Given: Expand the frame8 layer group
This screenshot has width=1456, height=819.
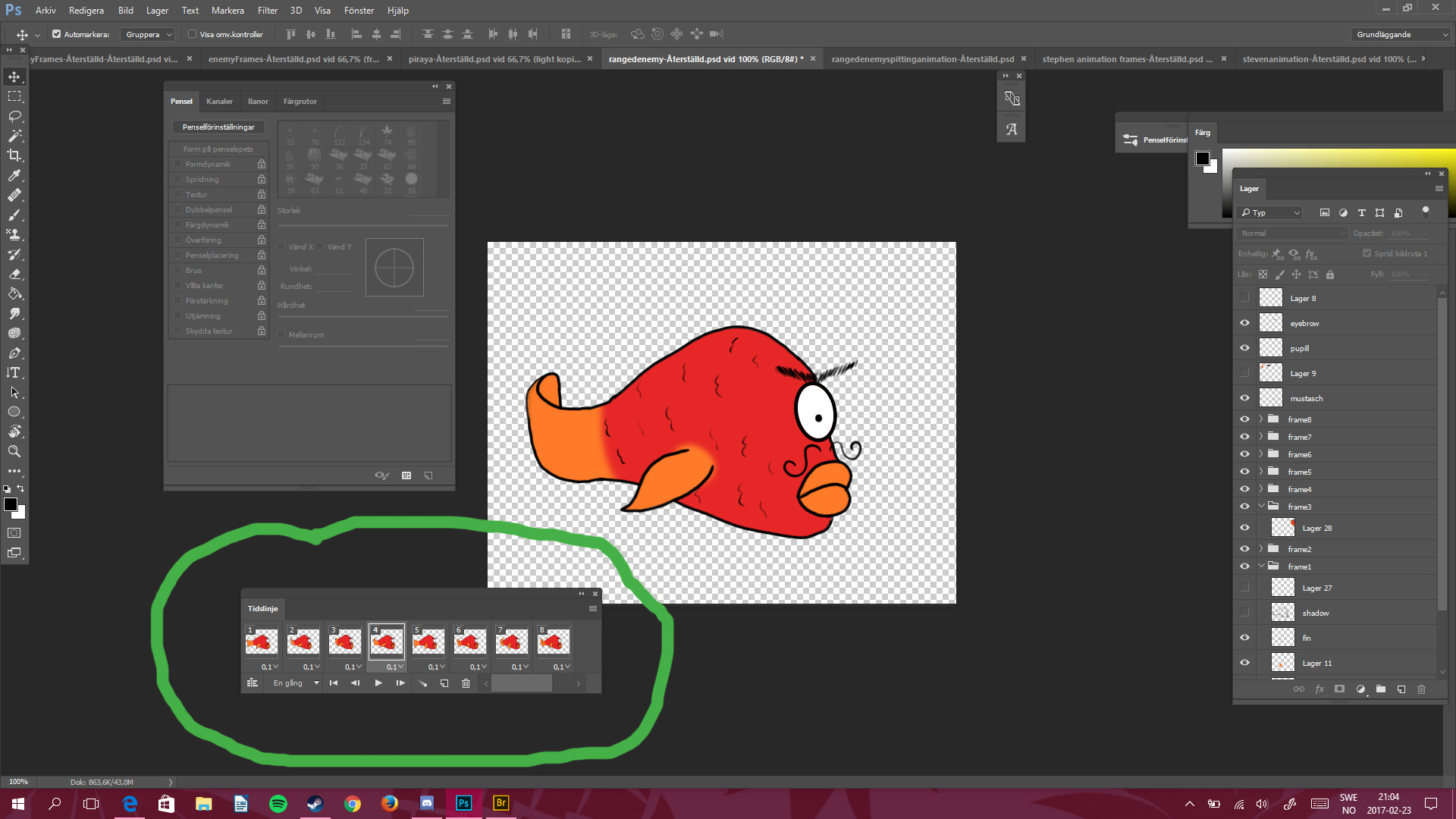Looking at the screenshot, I should (x=1261, y=419).
